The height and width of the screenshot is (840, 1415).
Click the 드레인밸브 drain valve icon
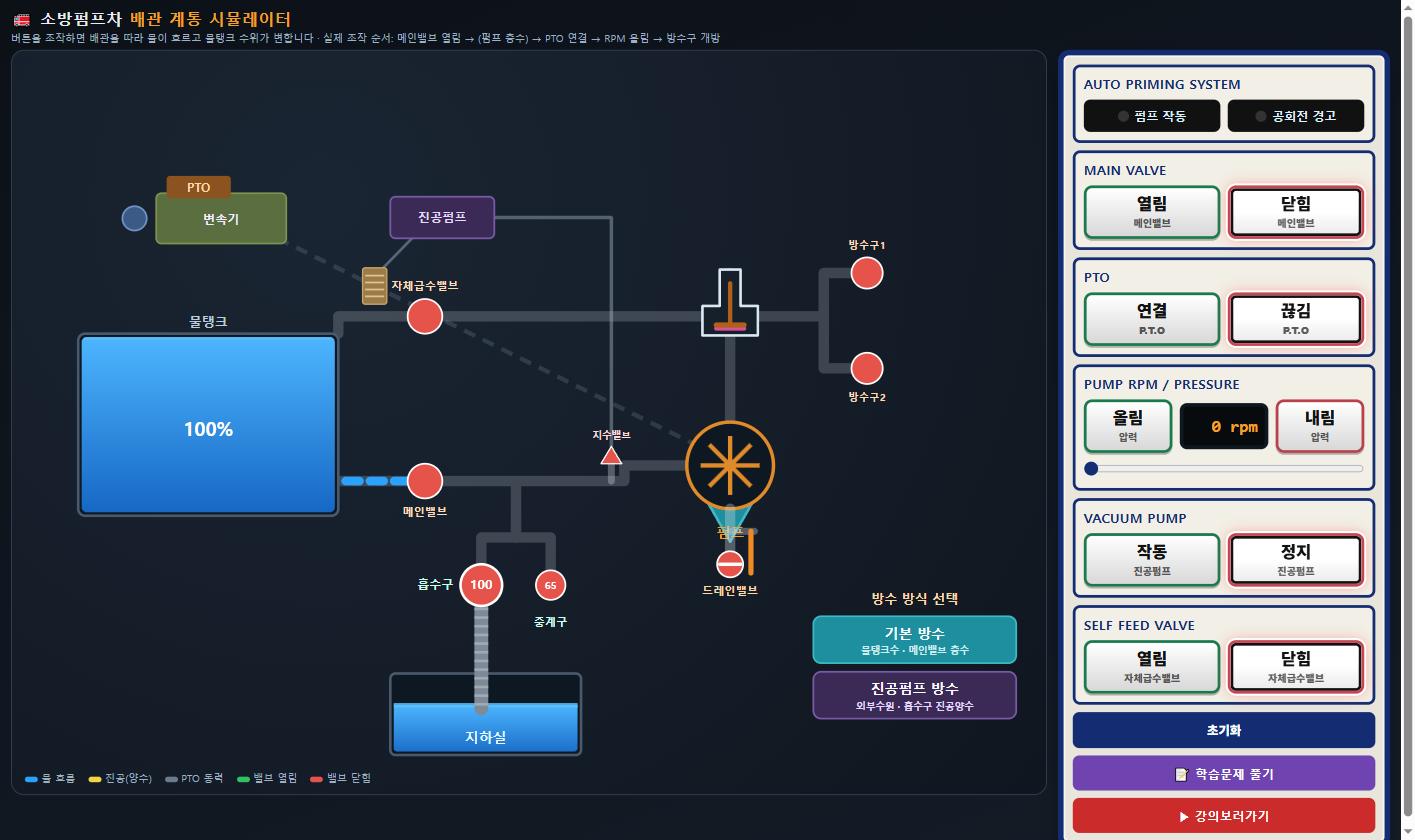[730, 564]
